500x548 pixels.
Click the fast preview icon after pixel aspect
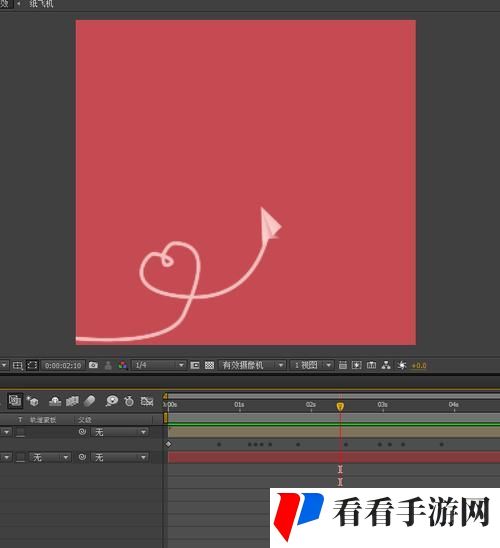pos(356,366)
